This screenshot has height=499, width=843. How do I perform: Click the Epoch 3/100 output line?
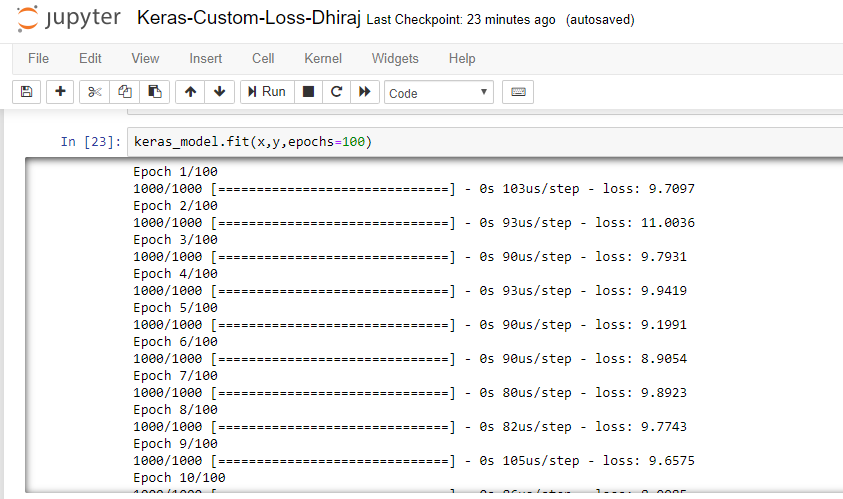point(175,240)
